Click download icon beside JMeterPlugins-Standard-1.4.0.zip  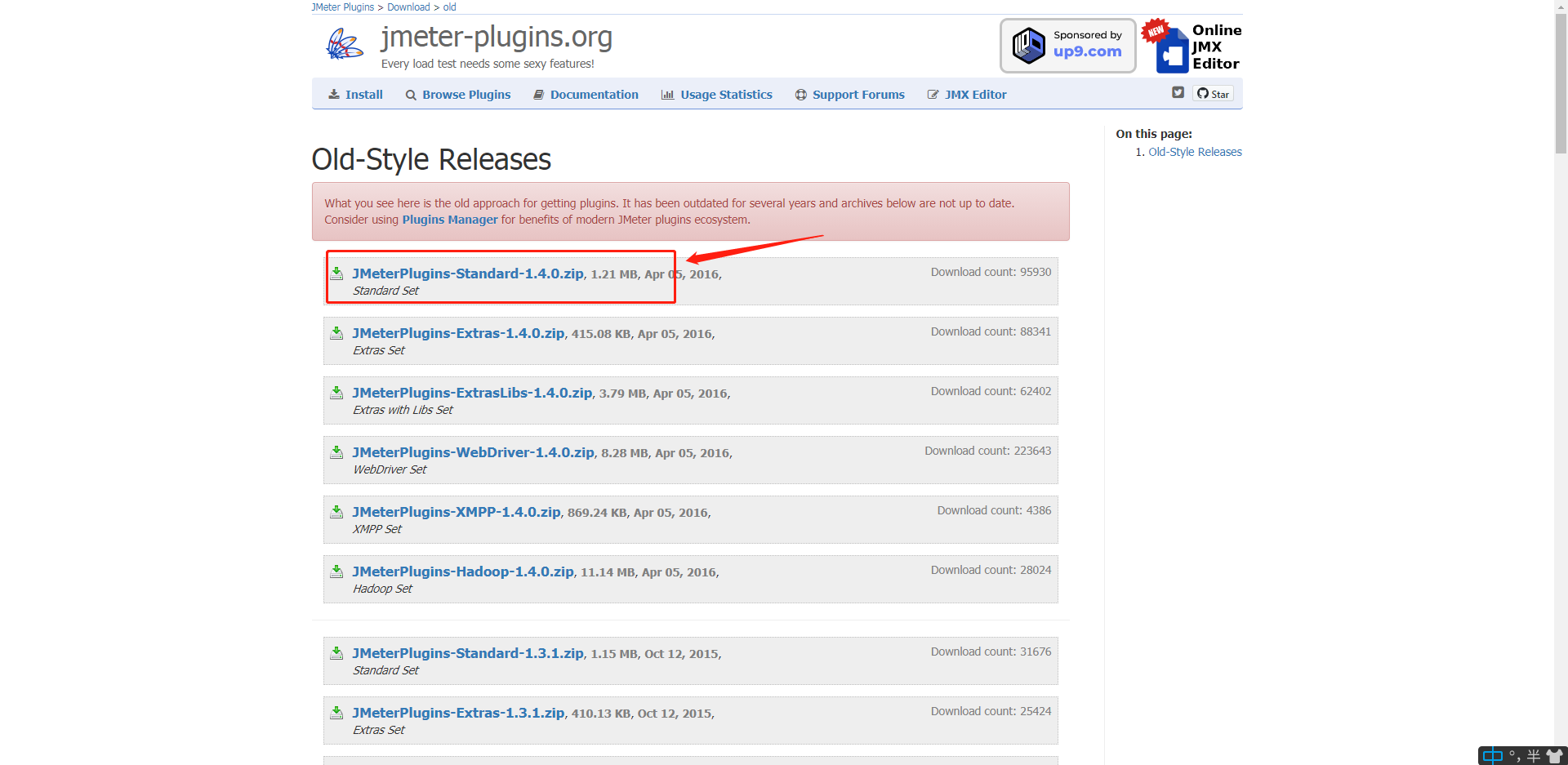(x=336, y=274)
